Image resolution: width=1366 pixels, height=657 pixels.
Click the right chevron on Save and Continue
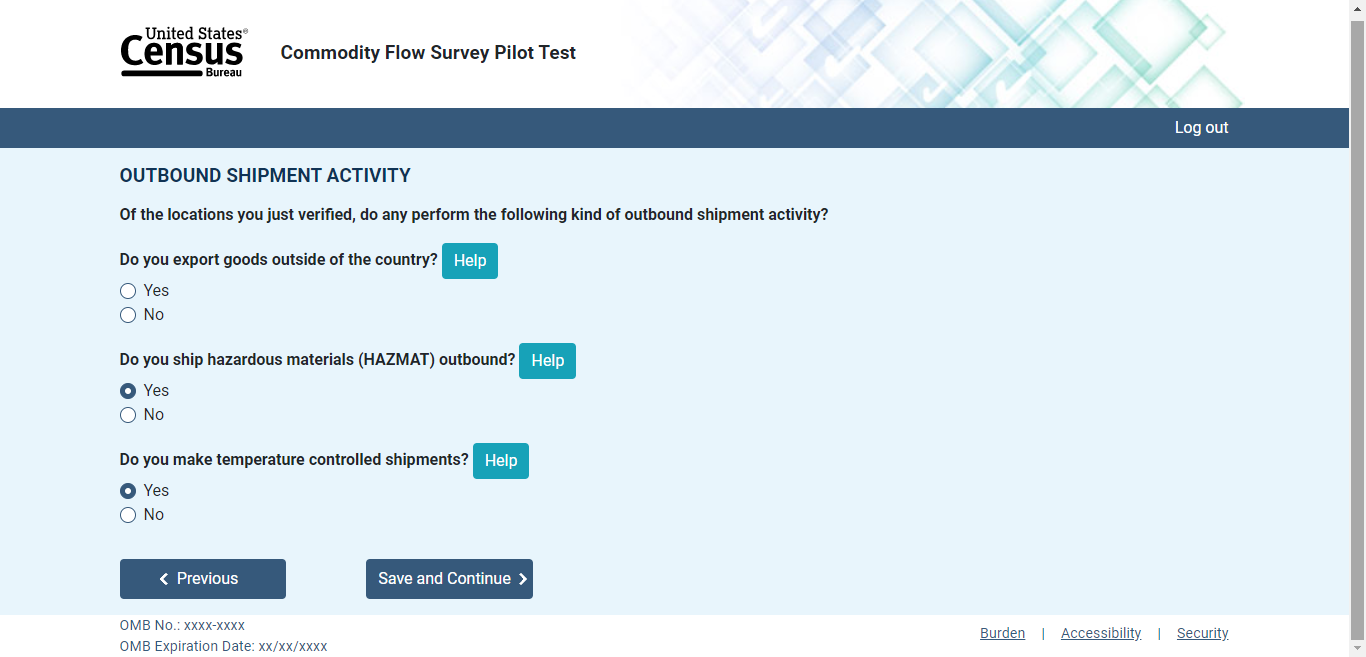[x=523, y=579]
